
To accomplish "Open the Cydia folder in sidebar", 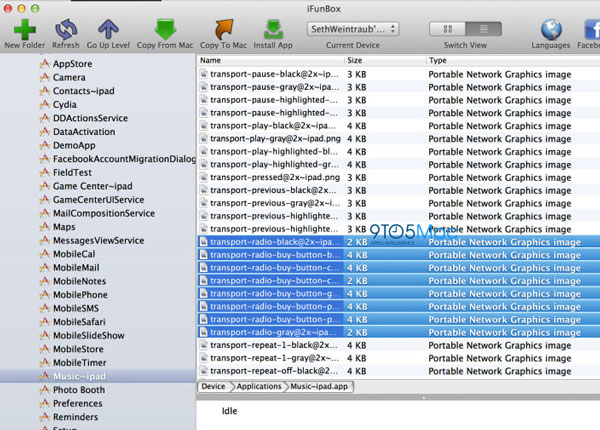I will coord(66,104).
